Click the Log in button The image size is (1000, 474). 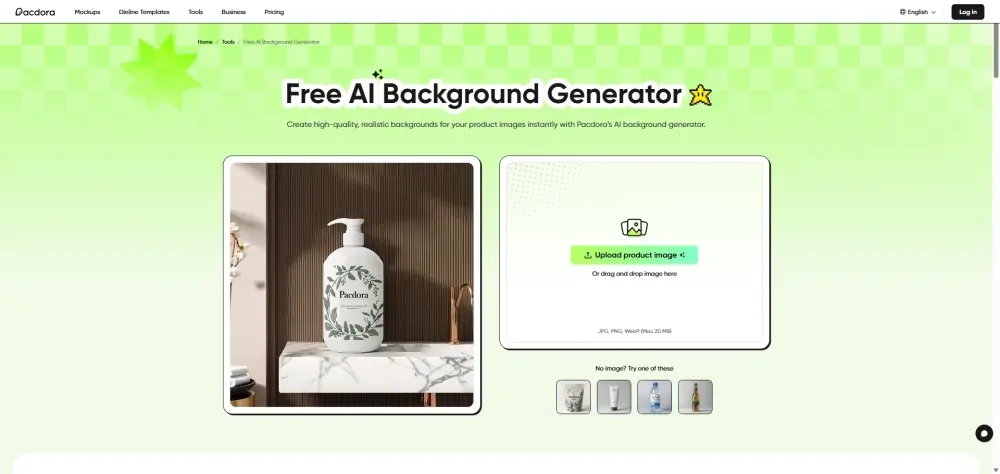pos(967,11)
